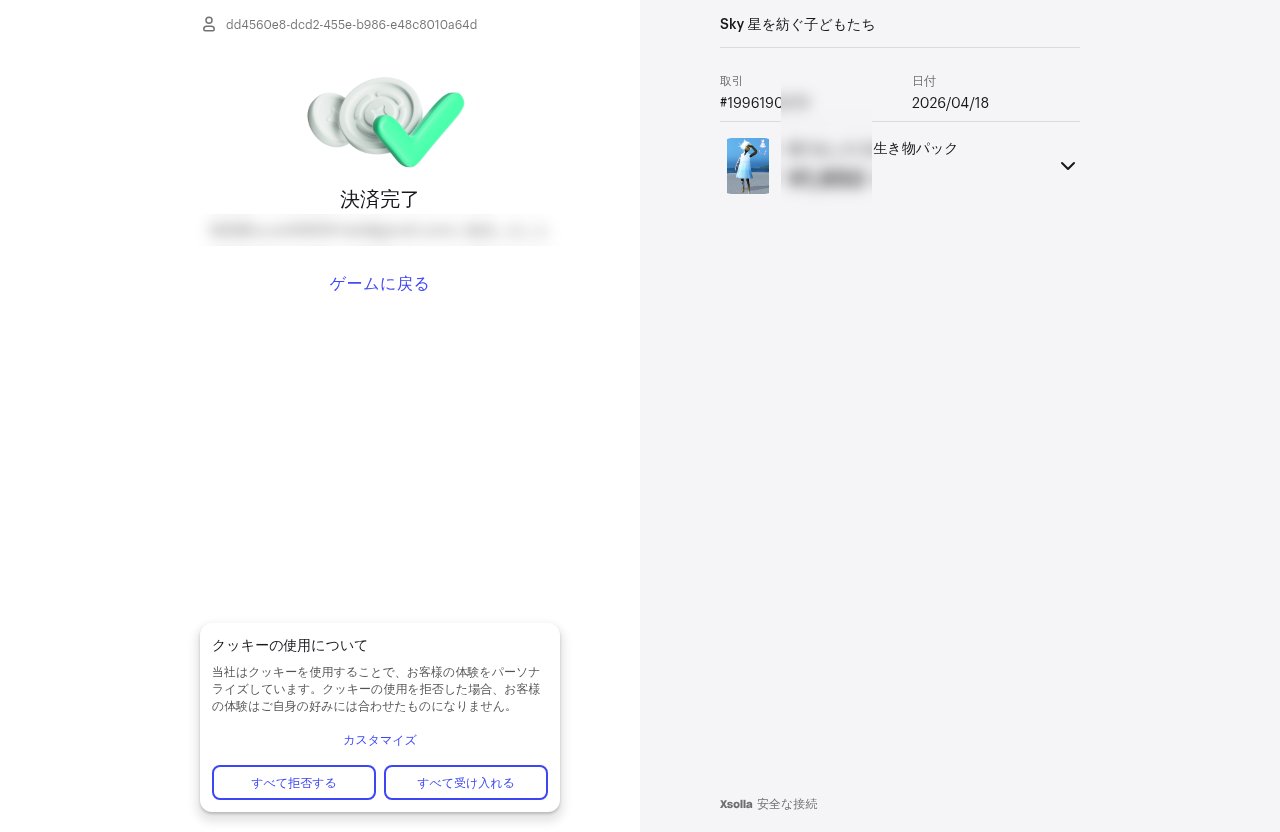Screen dimensions: 1280x832
Task: Return to game via ゲームに戻る link
Action: point(380,284)
